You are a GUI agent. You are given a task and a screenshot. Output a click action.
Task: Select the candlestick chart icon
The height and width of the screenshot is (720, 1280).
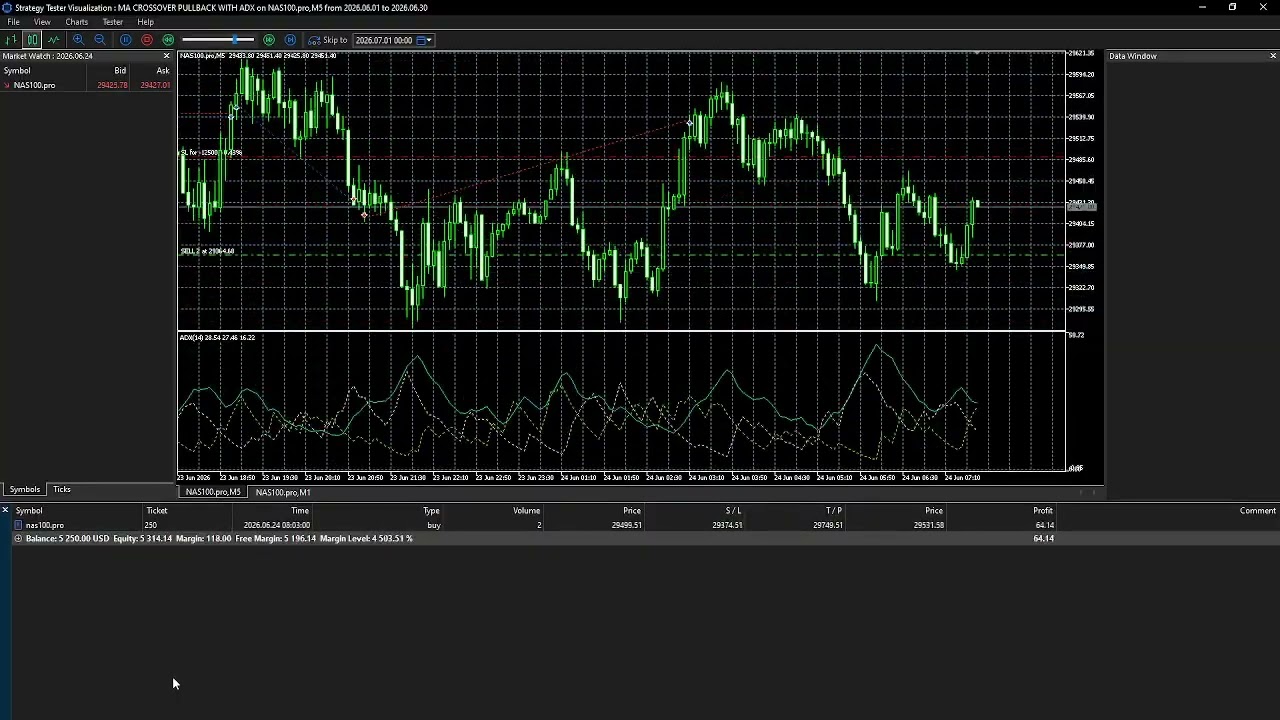[x=32, y=40]
